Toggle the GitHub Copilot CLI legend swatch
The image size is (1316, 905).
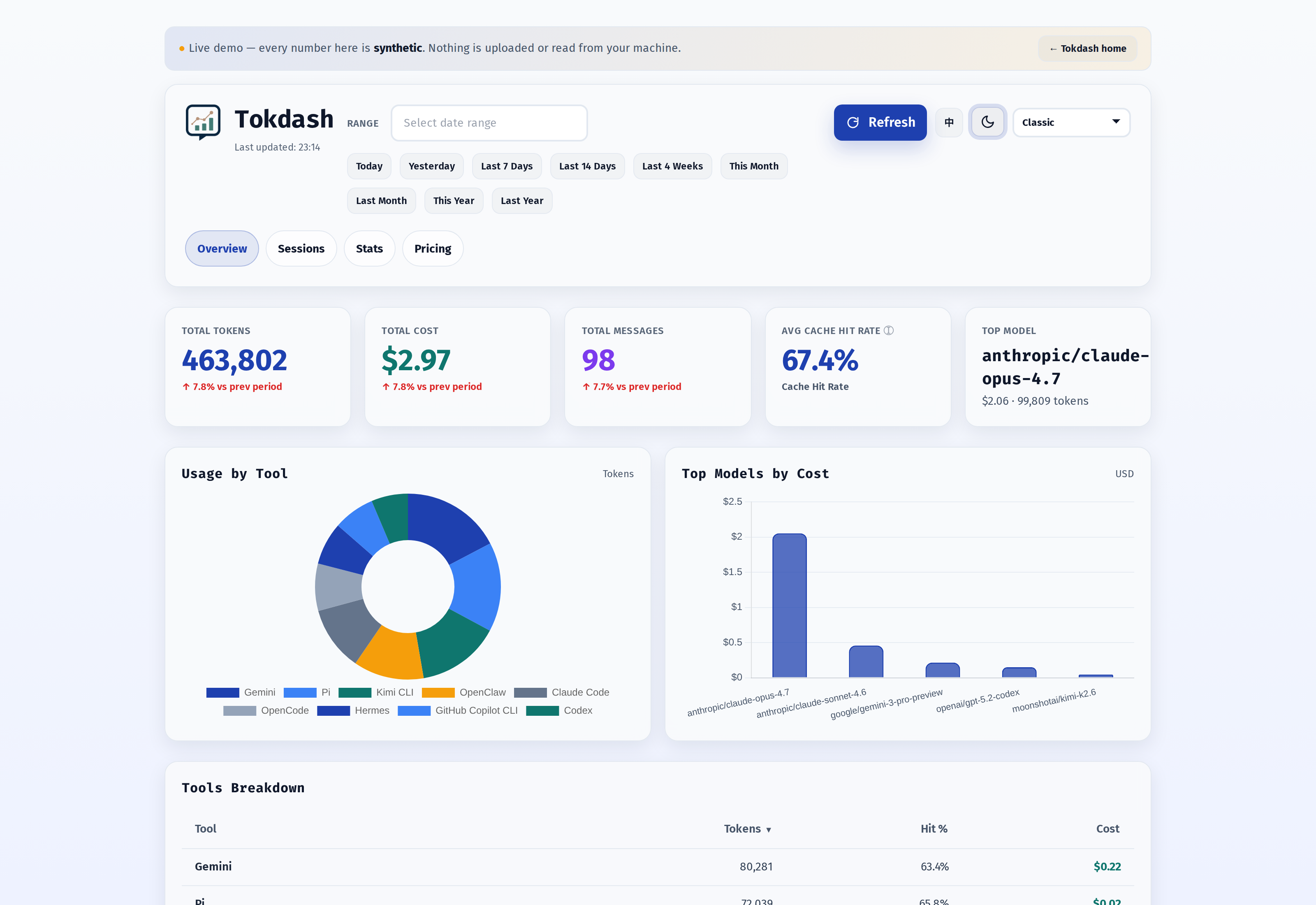click(414, 710)
